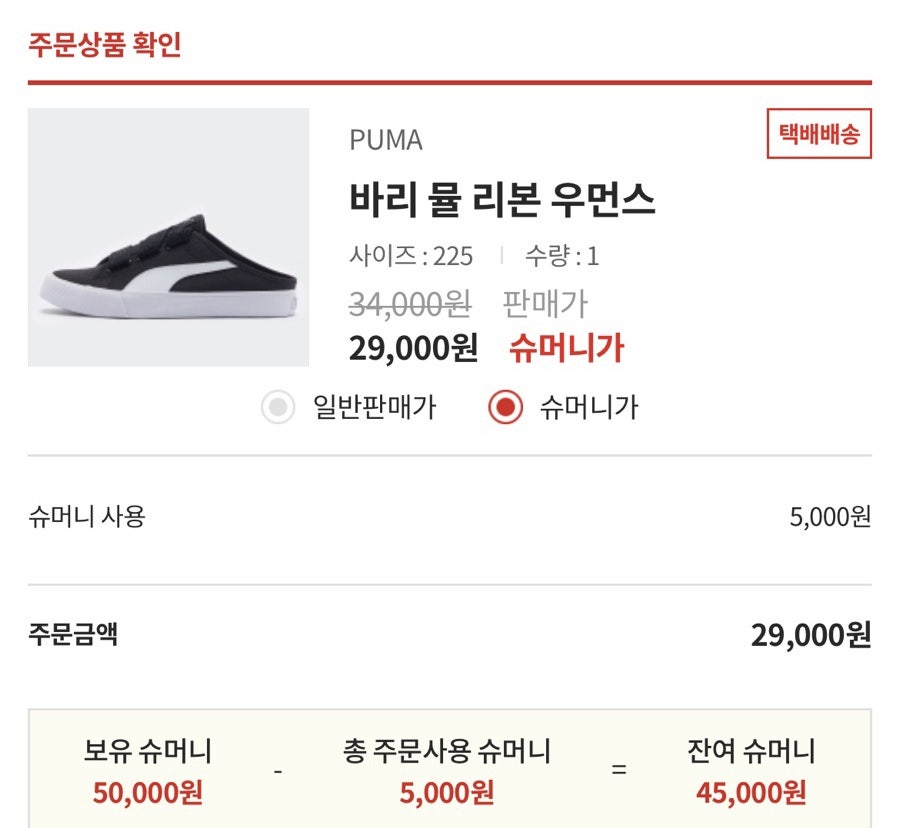The image size is (900, 828).
Task: Click the 29,000원 product price next to thumbnail
Action: pyautogui.click(x=413, y=348)
